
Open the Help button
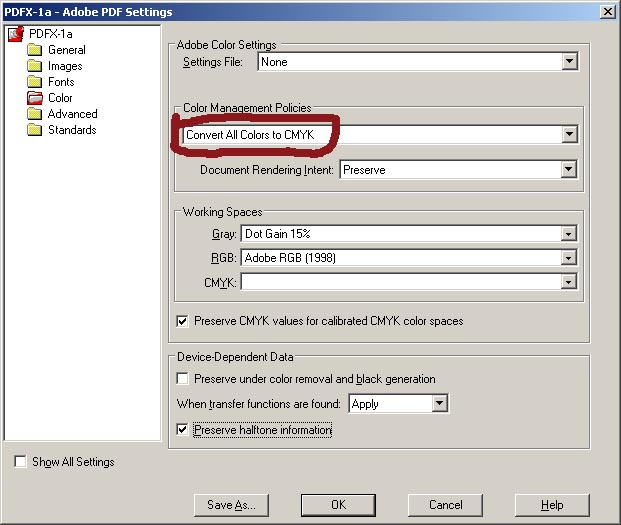552,505
